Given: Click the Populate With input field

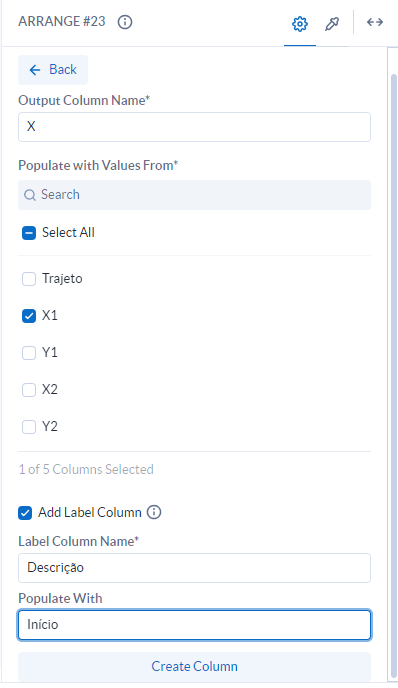Looking at the screenshot, I should (194, 624).
